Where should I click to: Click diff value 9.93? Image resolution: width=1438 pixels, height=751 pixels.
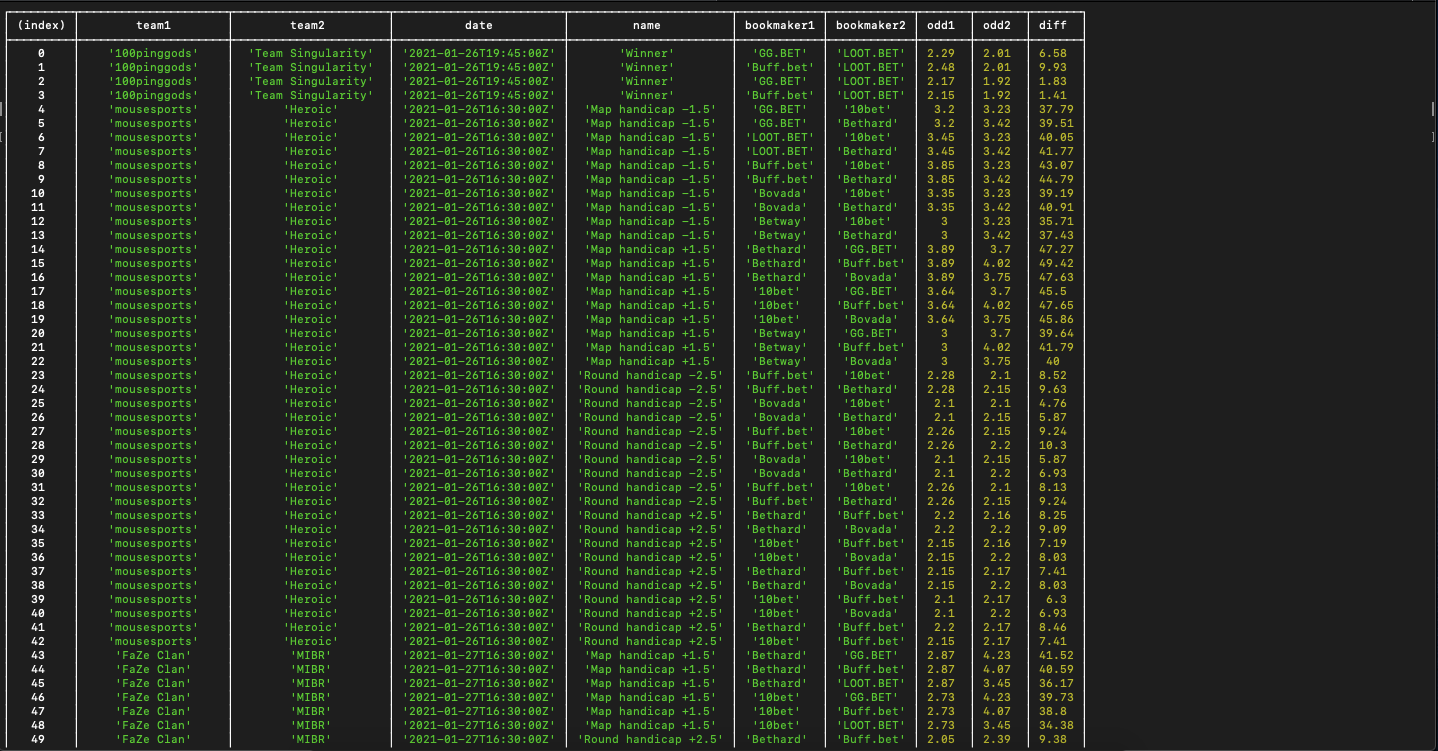point(1053,67)
